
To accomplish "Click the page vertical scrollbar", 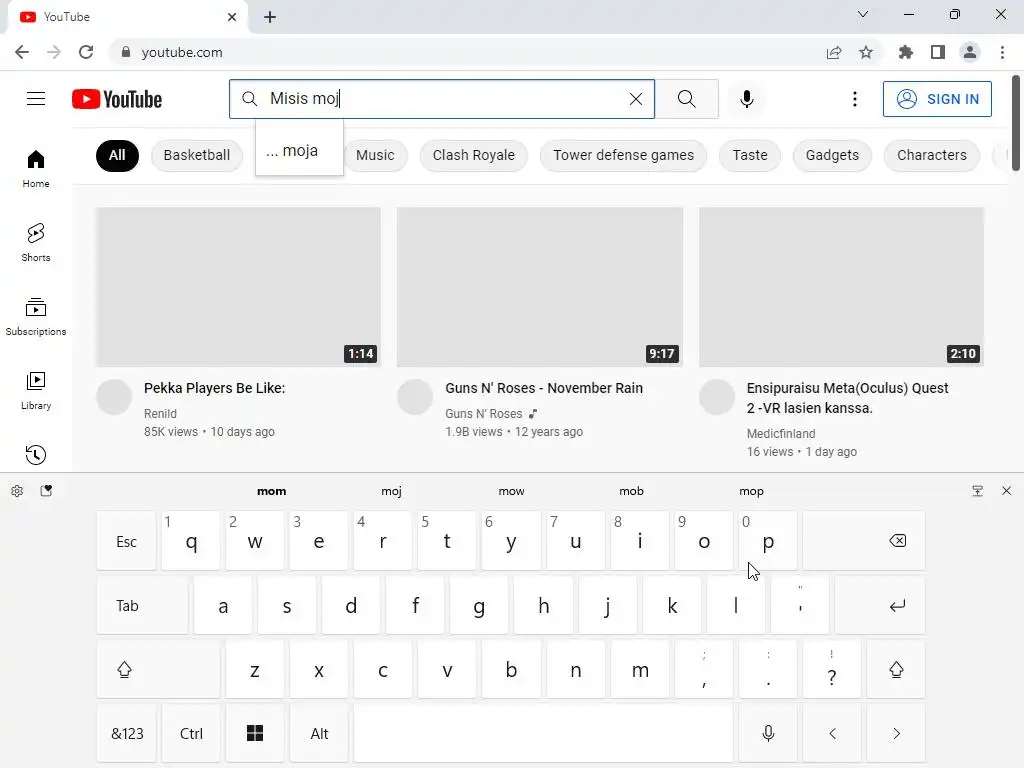I will 1016,124.
